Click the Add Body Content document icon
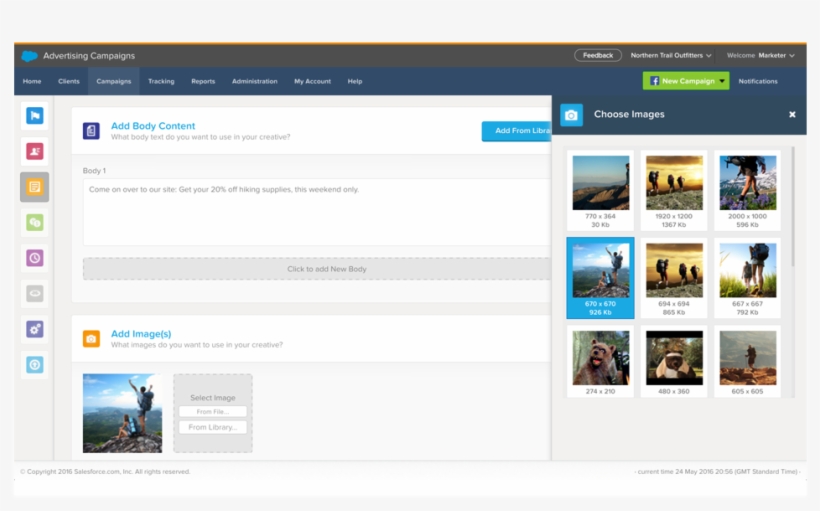The image size is (820, 511). click(x=91, y=131)
